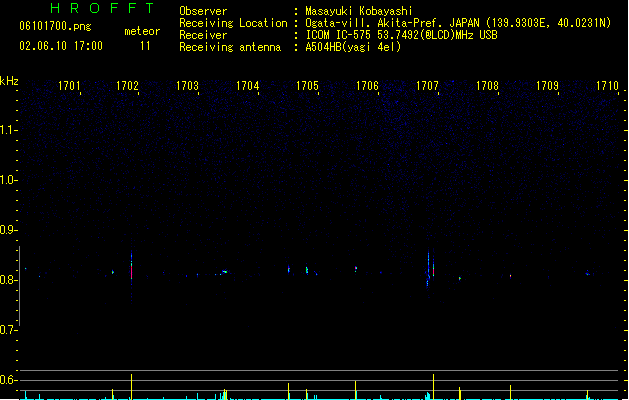Click the meteor count 11

click(x=145, y=46)
